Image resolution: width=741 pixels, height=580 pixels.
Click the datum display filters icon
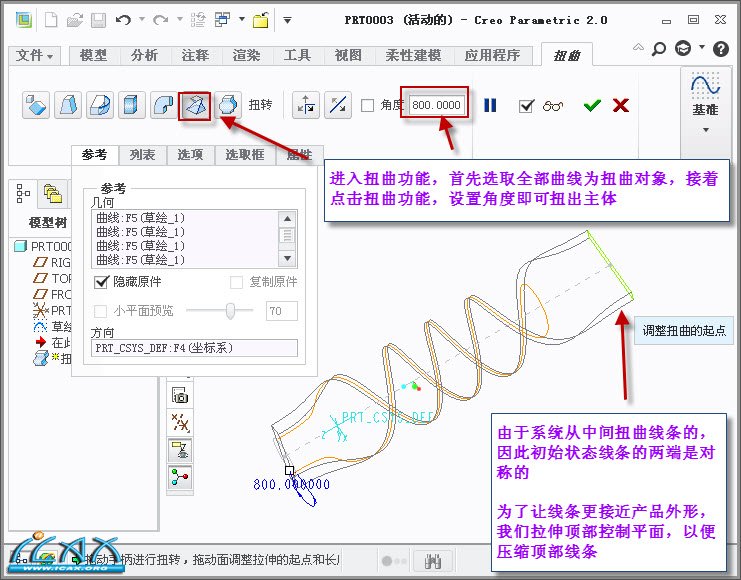point(180,422)
